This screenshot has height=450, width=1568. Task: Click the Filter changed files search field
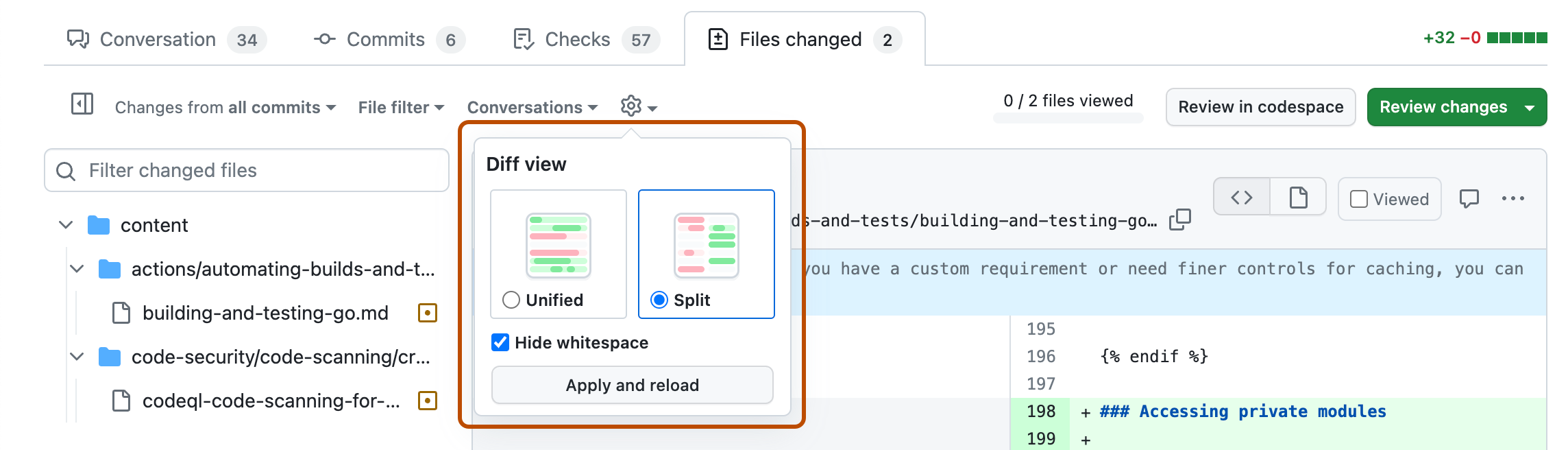pyautogui.click(x=247, y=170)
